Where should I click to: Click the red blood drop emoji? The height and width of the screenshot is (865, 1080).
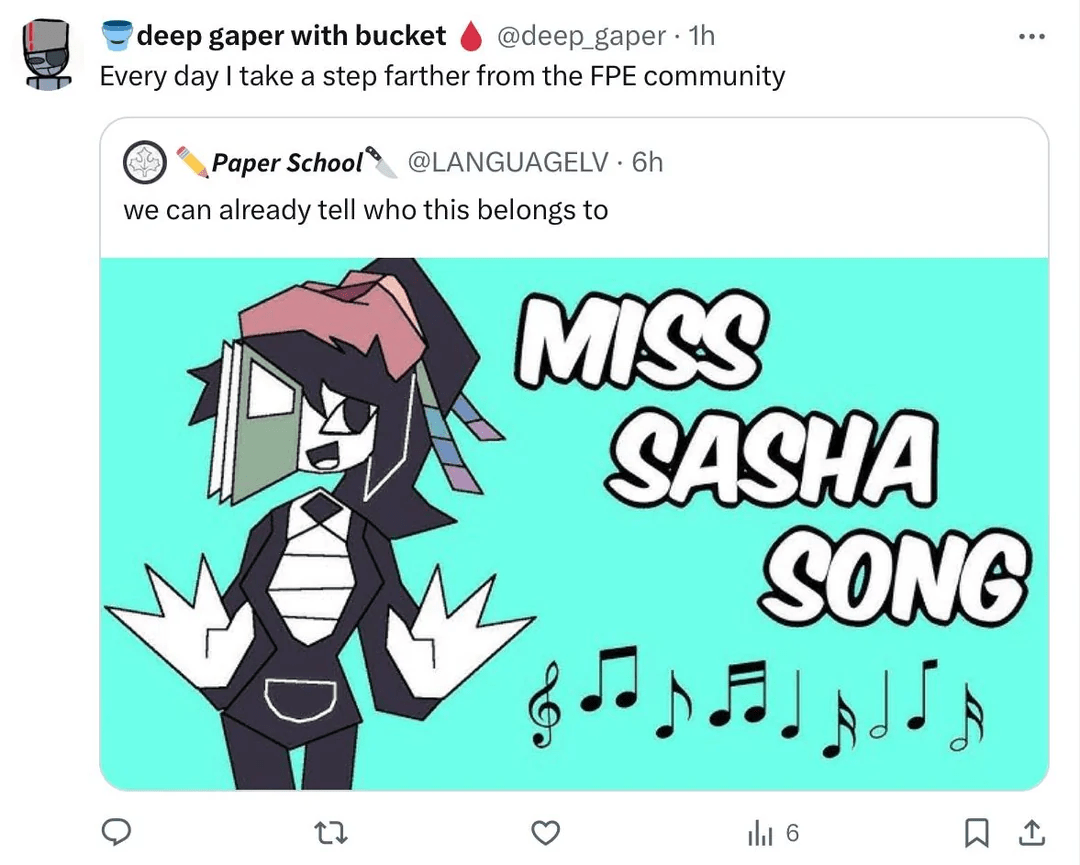coord(470,37)
